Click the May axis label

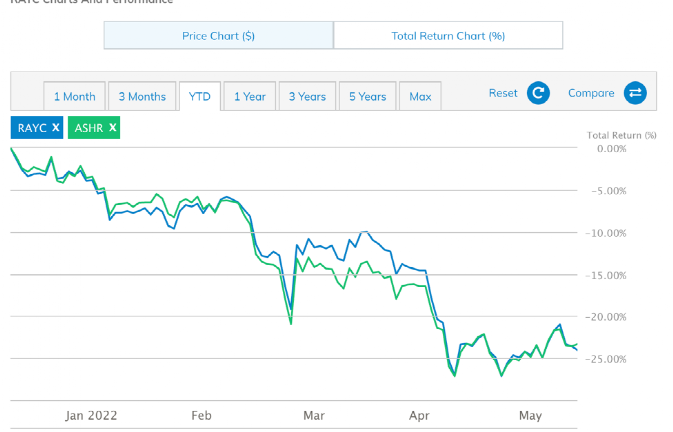(x=531, y=416)
